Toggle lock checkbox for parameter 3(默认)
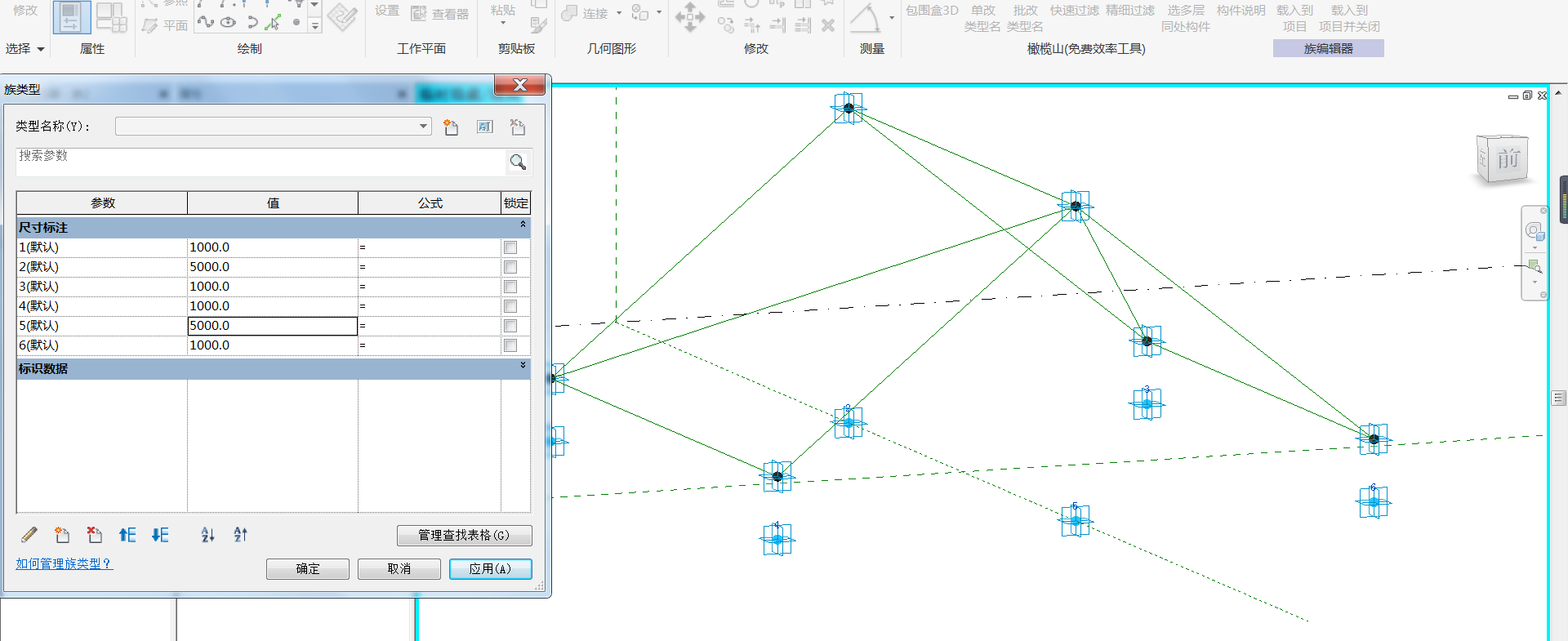Screen dimensions: 1568x641 510,287
